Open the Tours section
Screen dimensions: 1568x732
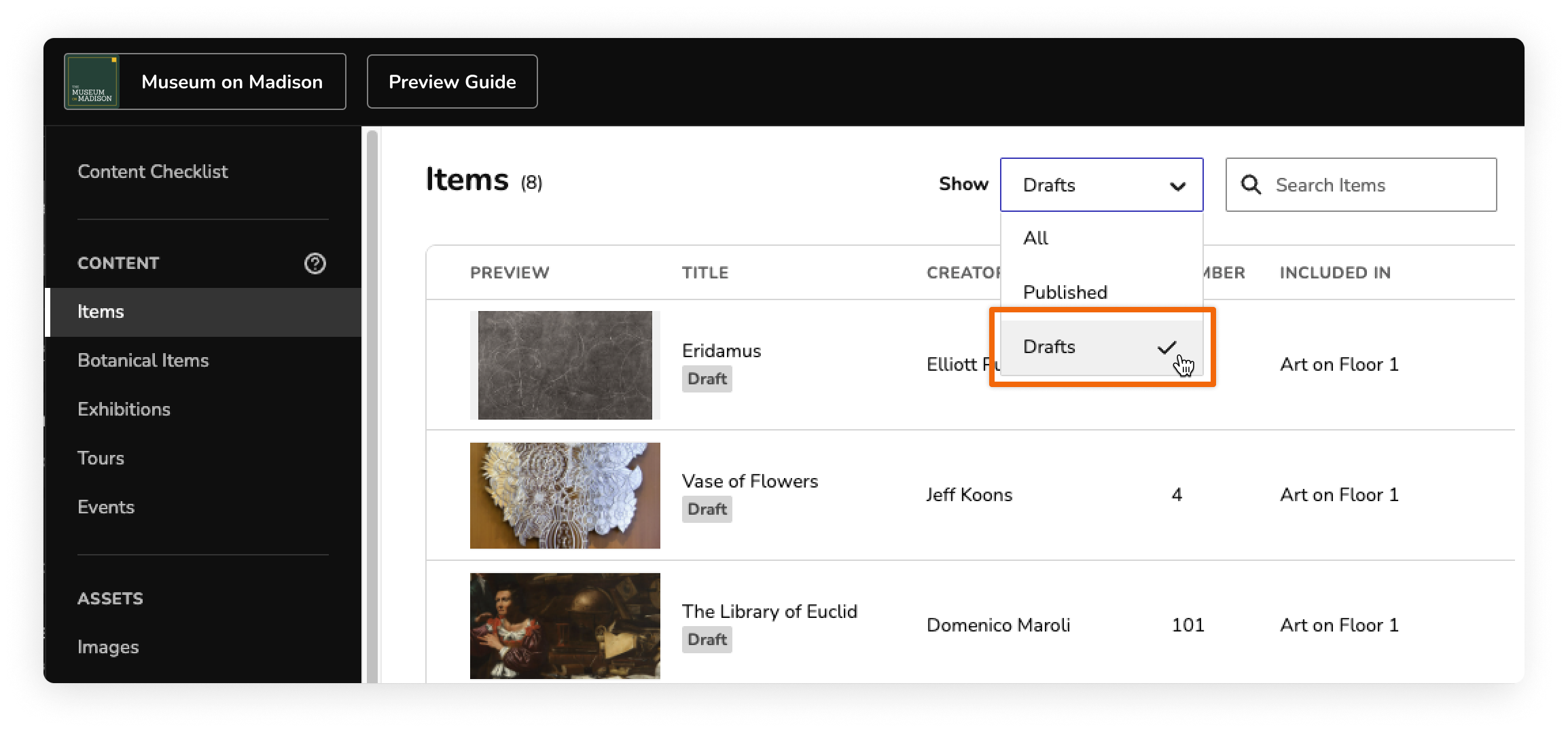[101, 458]
